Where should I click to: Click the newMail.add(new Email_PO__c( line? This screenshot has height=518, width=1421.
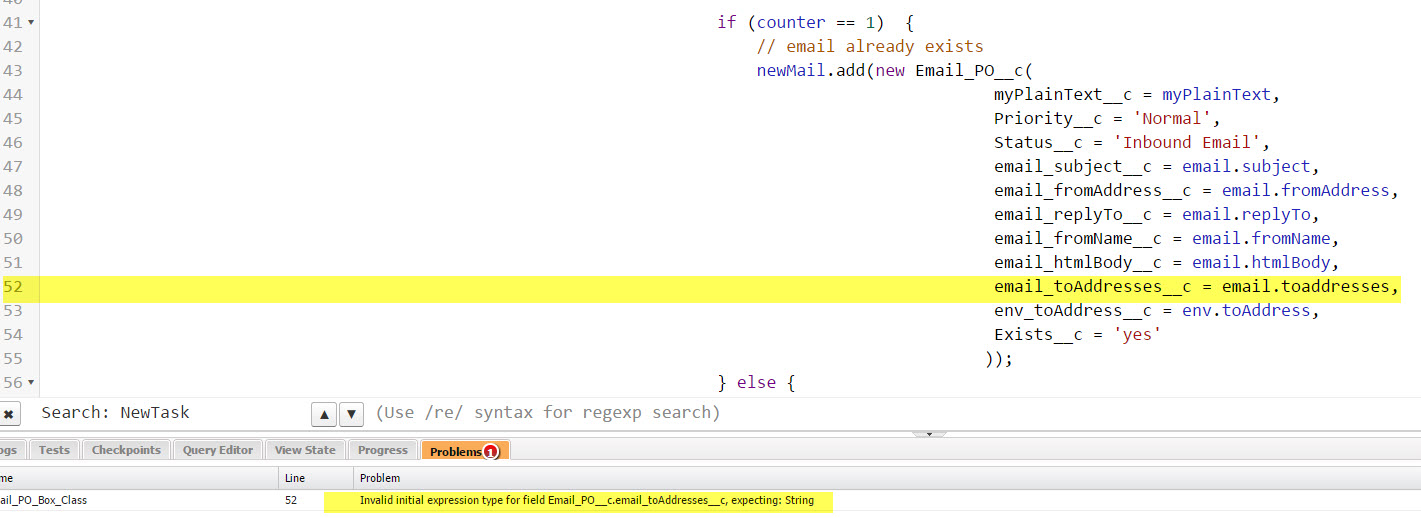895,70
